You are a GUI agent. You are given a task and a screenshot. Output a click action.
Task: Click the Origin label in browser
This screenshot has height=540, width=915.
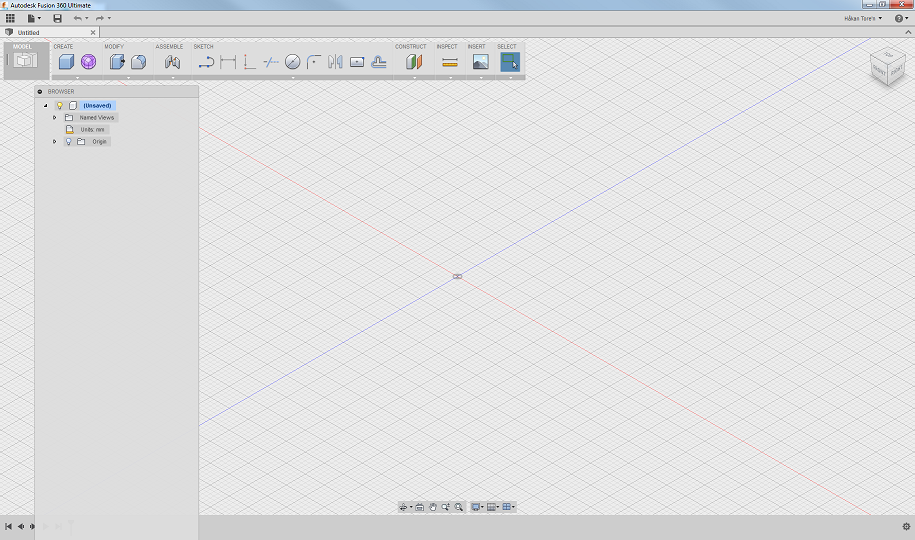(99, 142)
